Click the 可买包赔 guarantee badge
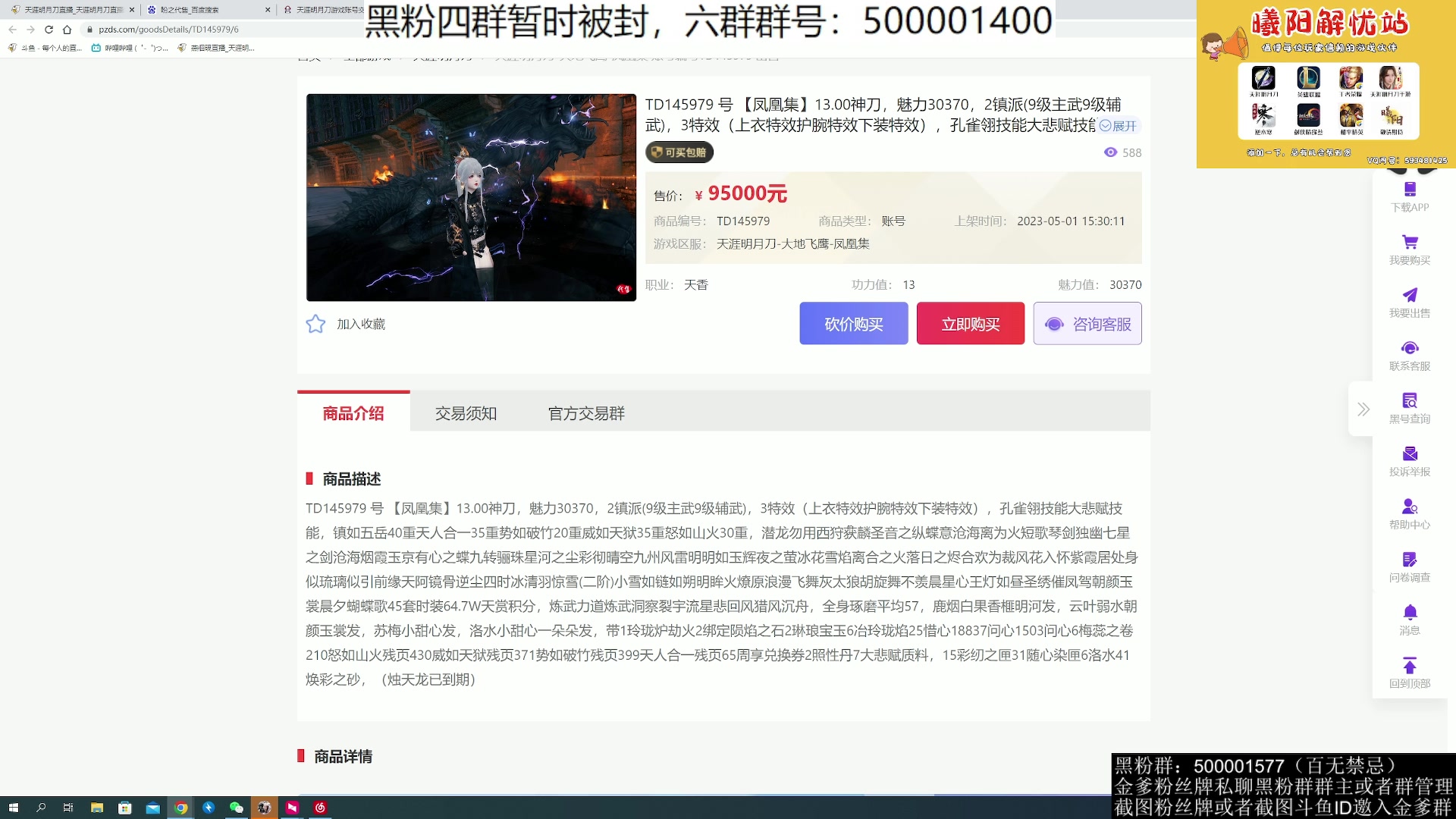 [679, 152]
